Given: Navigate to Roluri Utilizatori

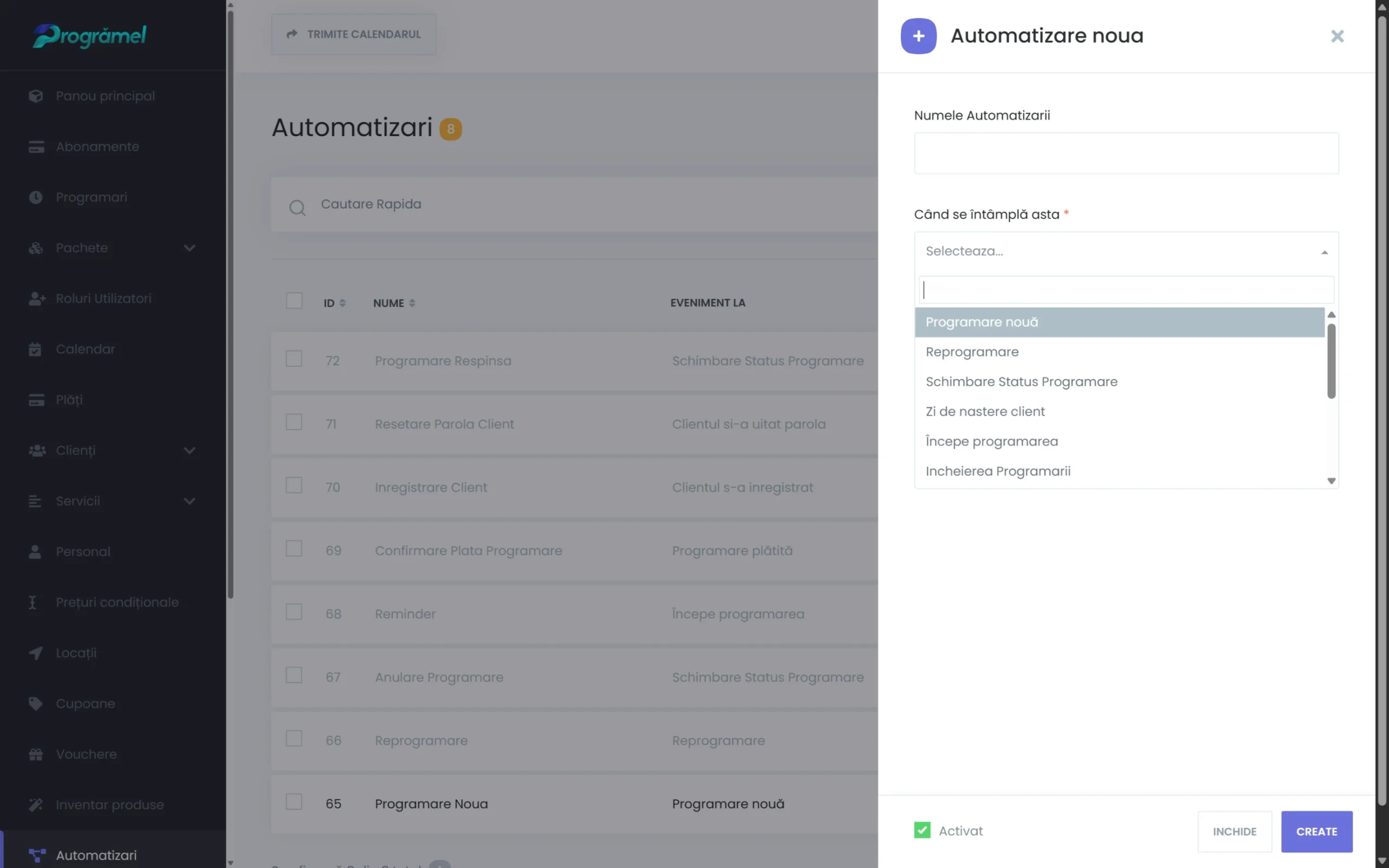Looking at the screenshot, I should click(103, 298).
